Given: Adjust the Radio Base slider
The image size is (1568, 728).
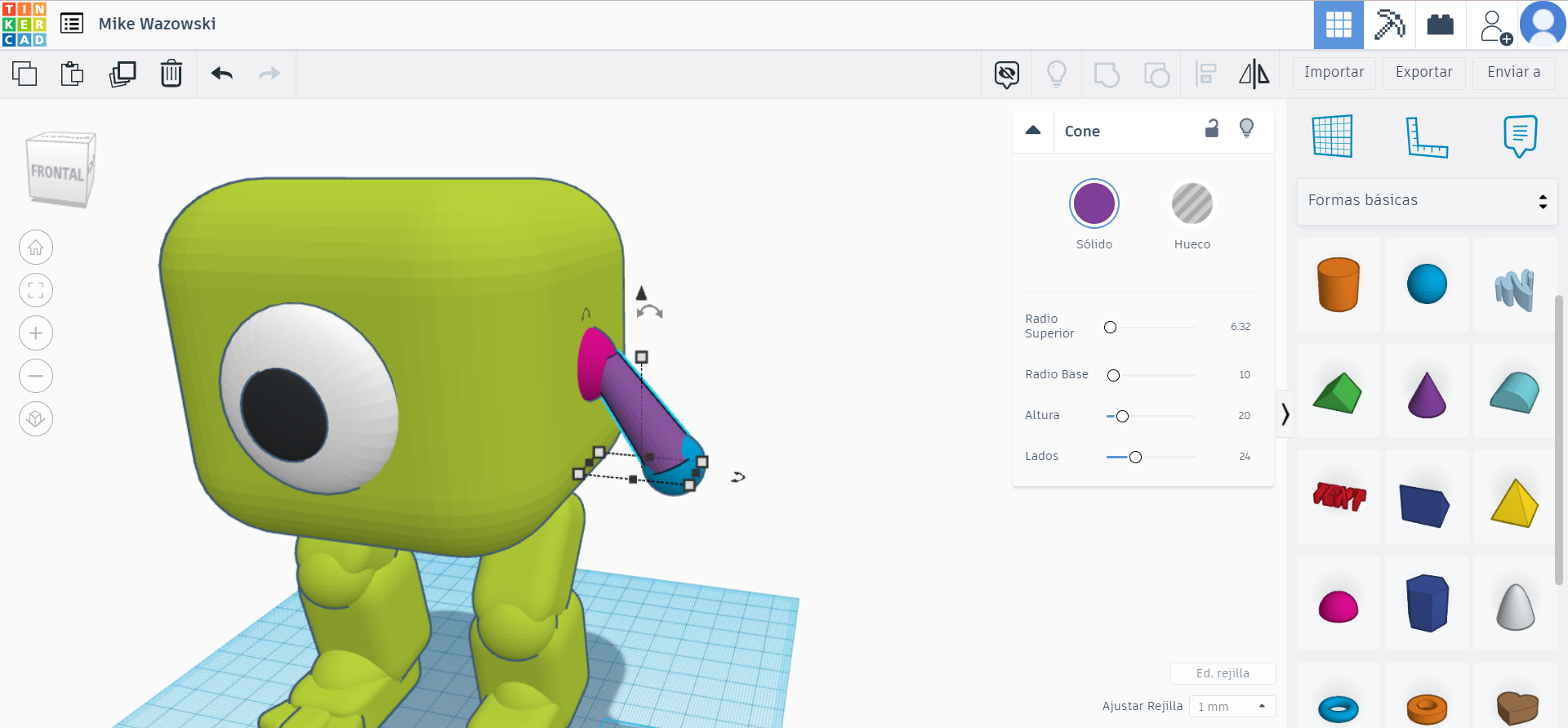Looking at the screenshot, I should coord(1113,375).
